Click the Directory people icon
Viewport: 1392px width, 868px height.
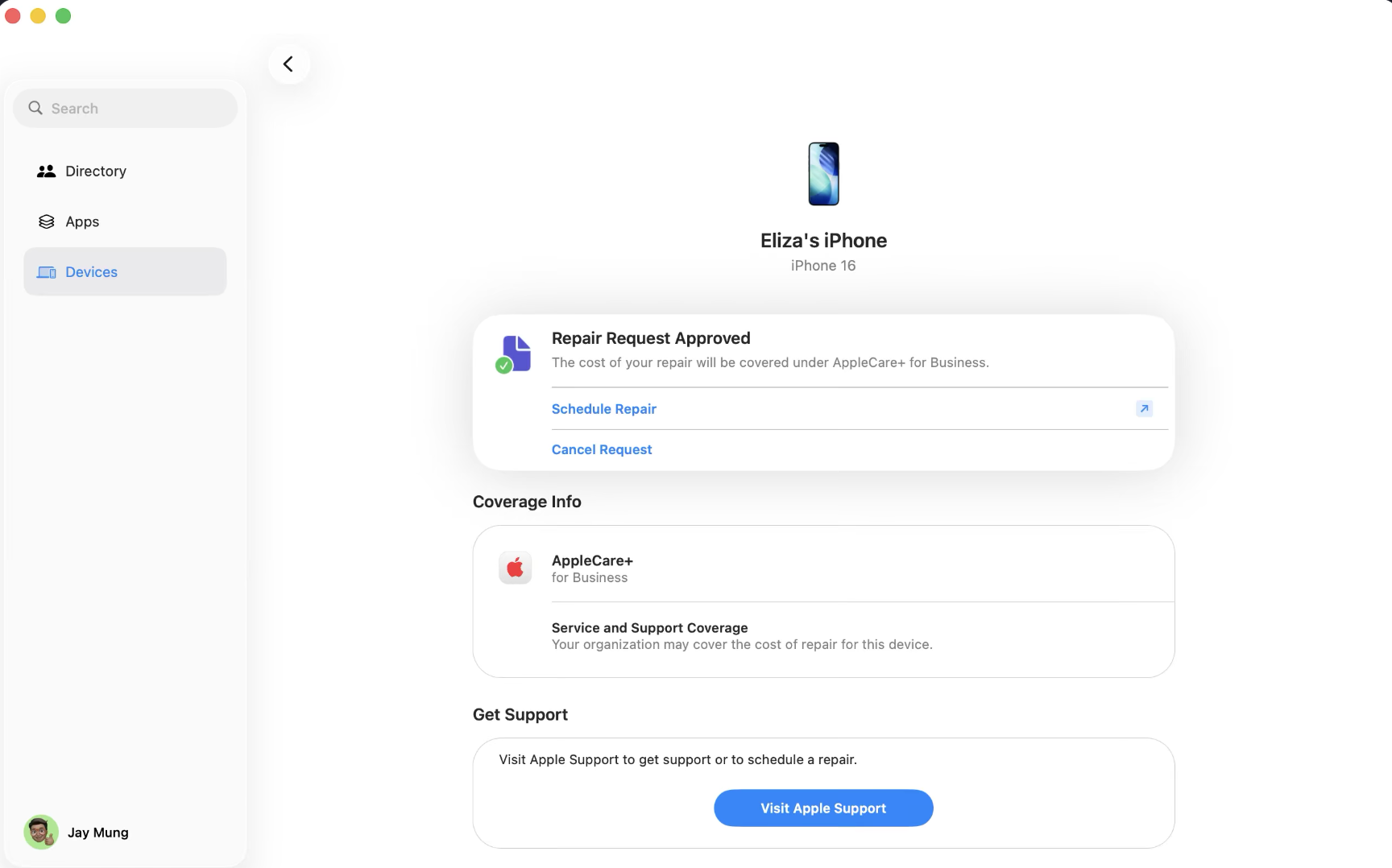(47, 172)
